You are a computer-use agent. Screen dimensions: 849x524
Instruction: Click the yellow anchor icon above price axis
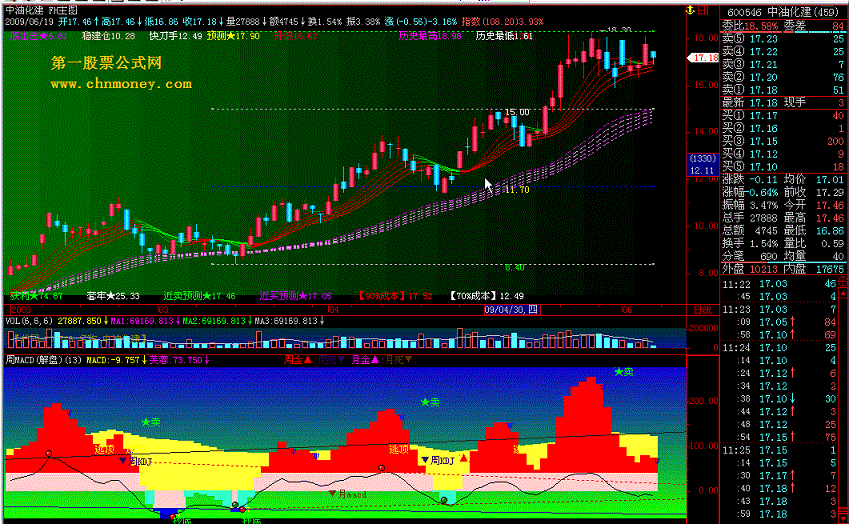[690, 10]
